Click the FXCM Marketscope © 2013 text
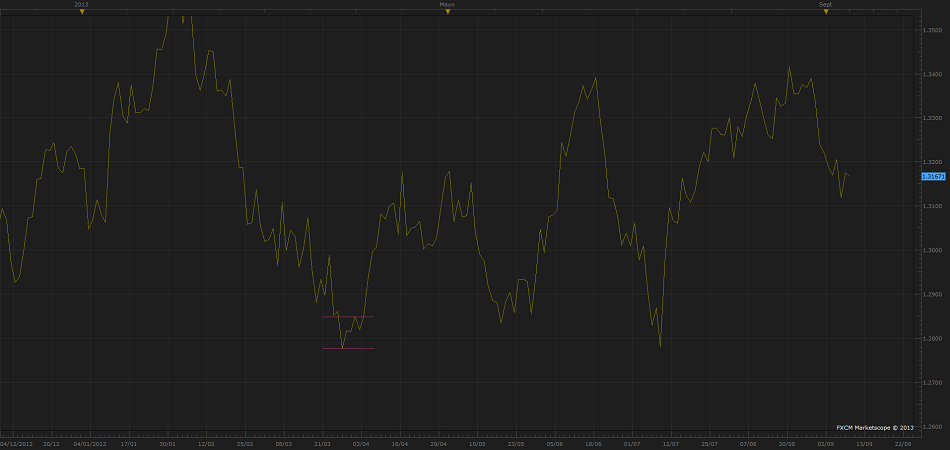Image resolution: width=950 pixels, height=450 pixels. [x=874, y=427]
